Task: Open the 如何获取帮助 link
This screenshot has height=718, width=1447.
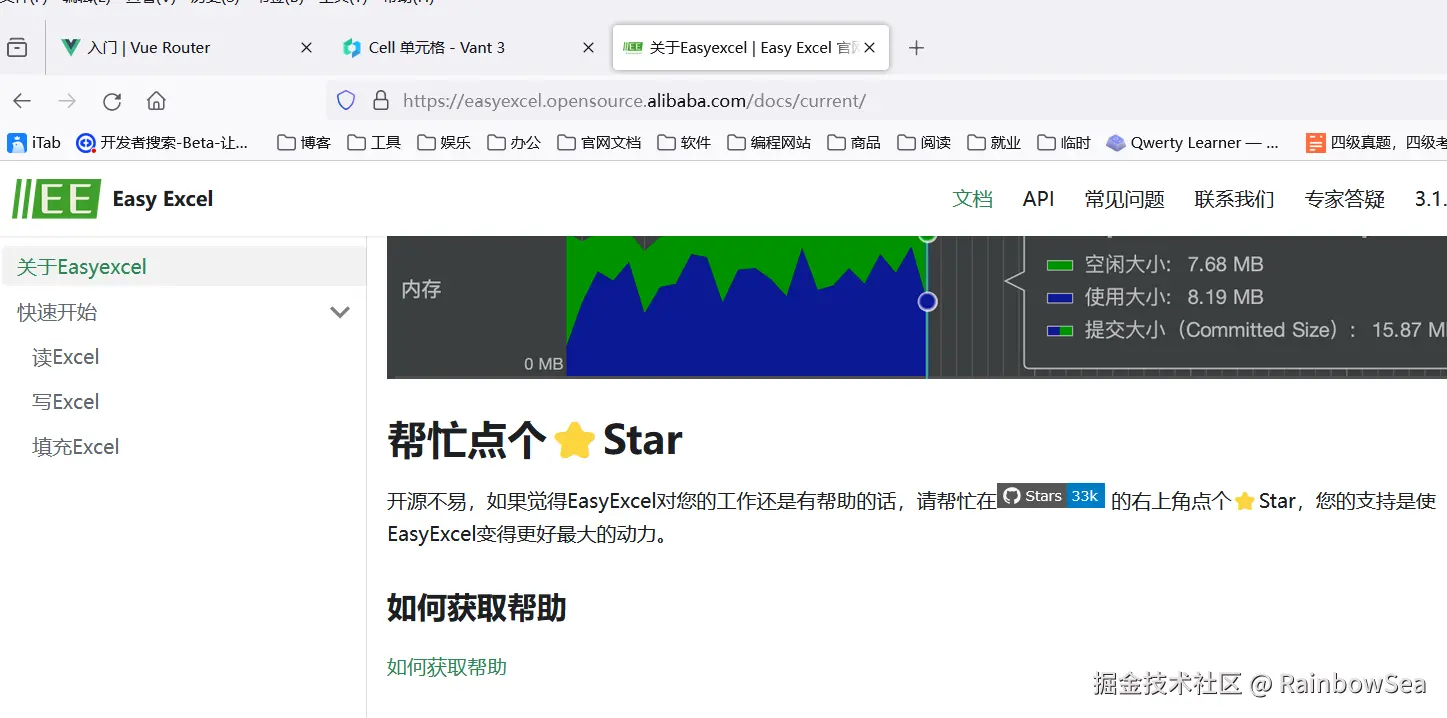Action: click(447, 667)
